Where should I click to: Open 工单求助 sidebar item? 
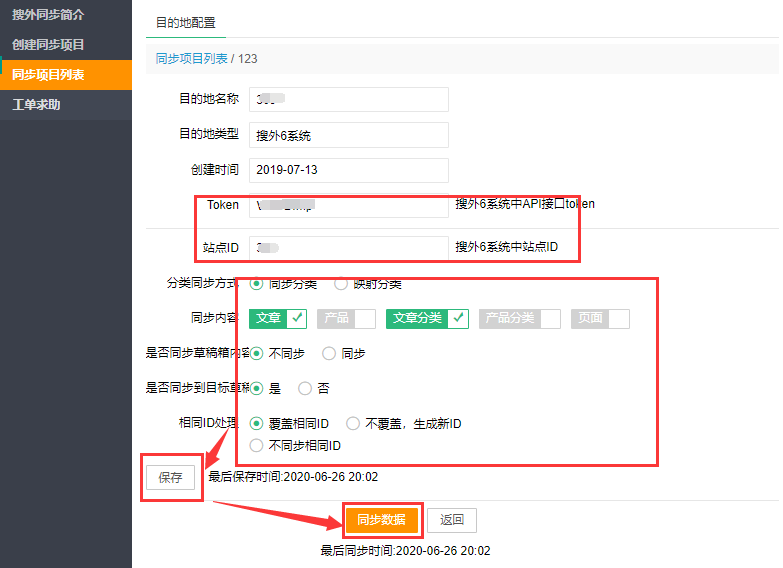point(36,105)
